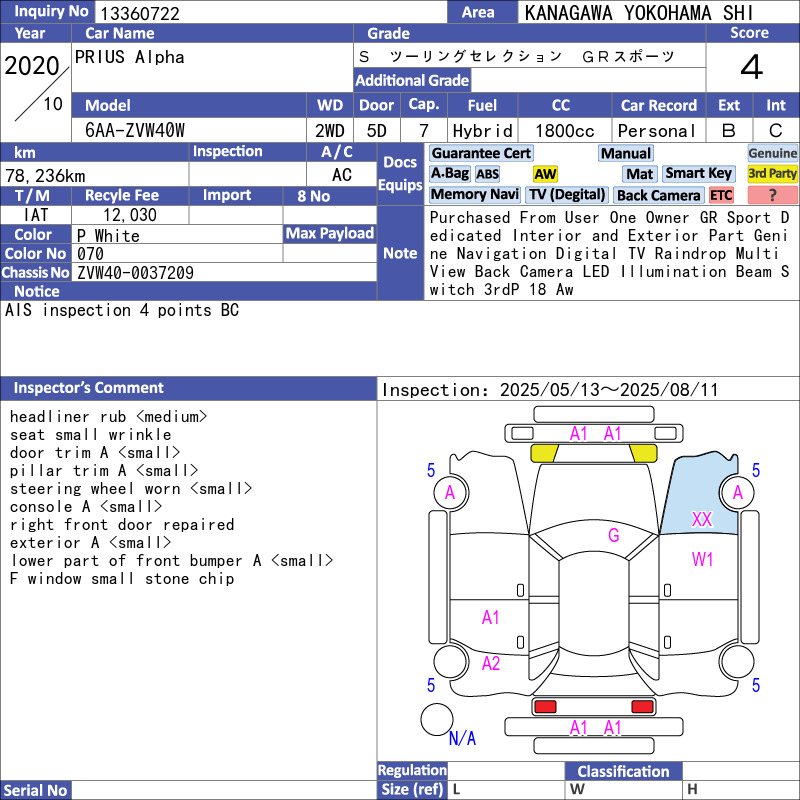Screen dimensions: 800x800
Task: Click the A2 damage marker on the diagram
Action: pos(491,663)
